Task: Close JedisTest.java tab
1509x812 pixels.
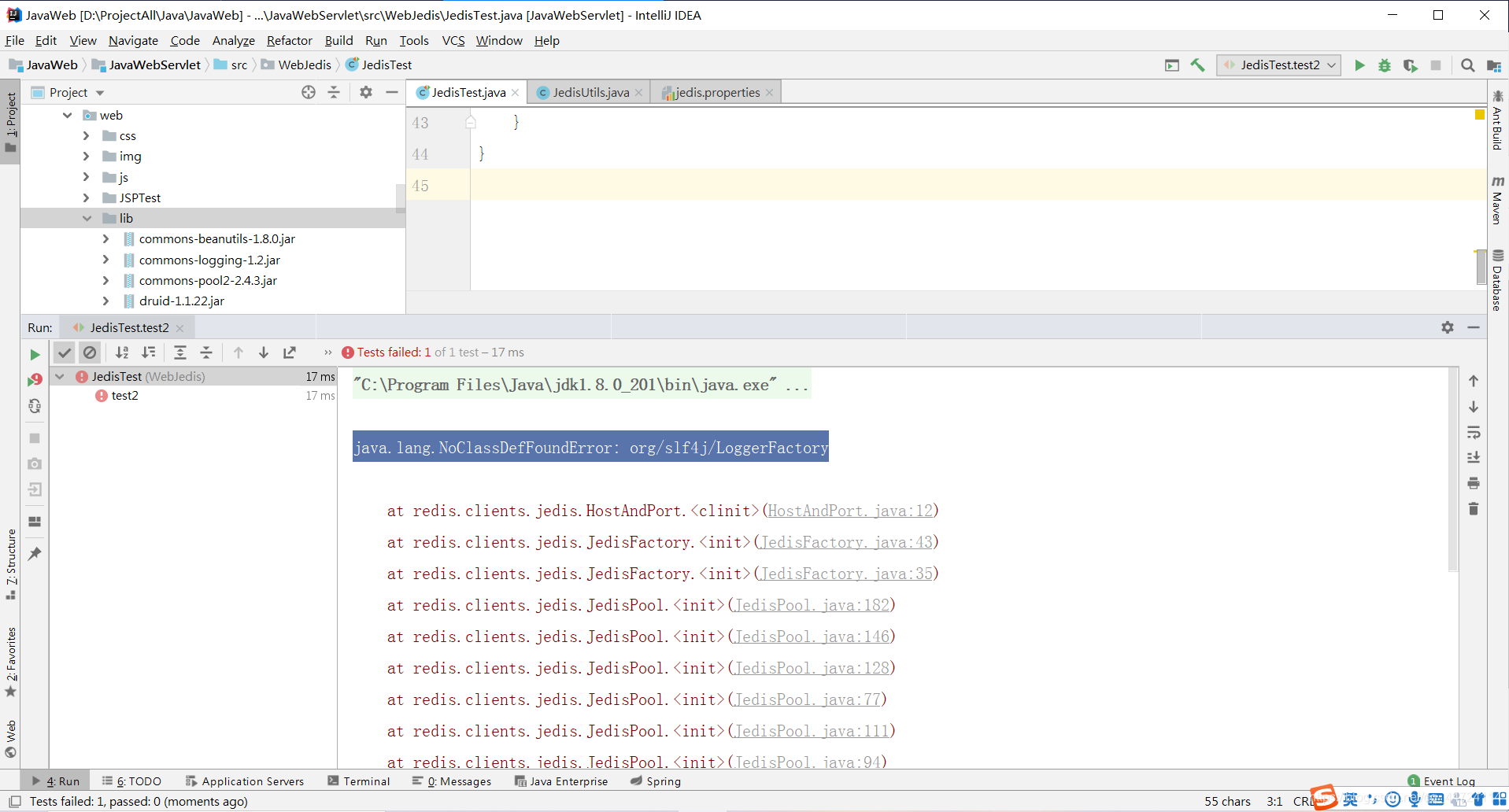Action: (516, 93)
